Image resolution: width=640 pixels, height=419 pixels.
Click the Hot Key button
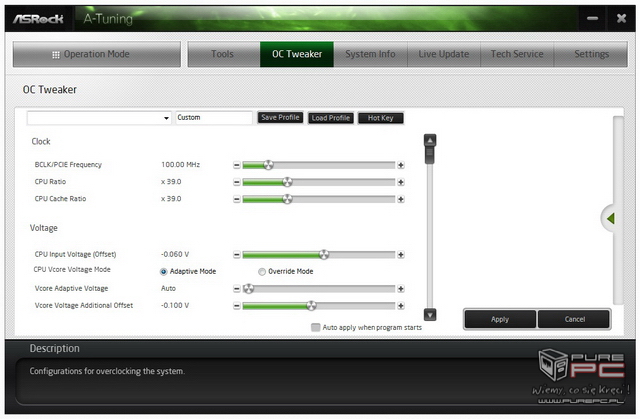[x=381, y=118]
